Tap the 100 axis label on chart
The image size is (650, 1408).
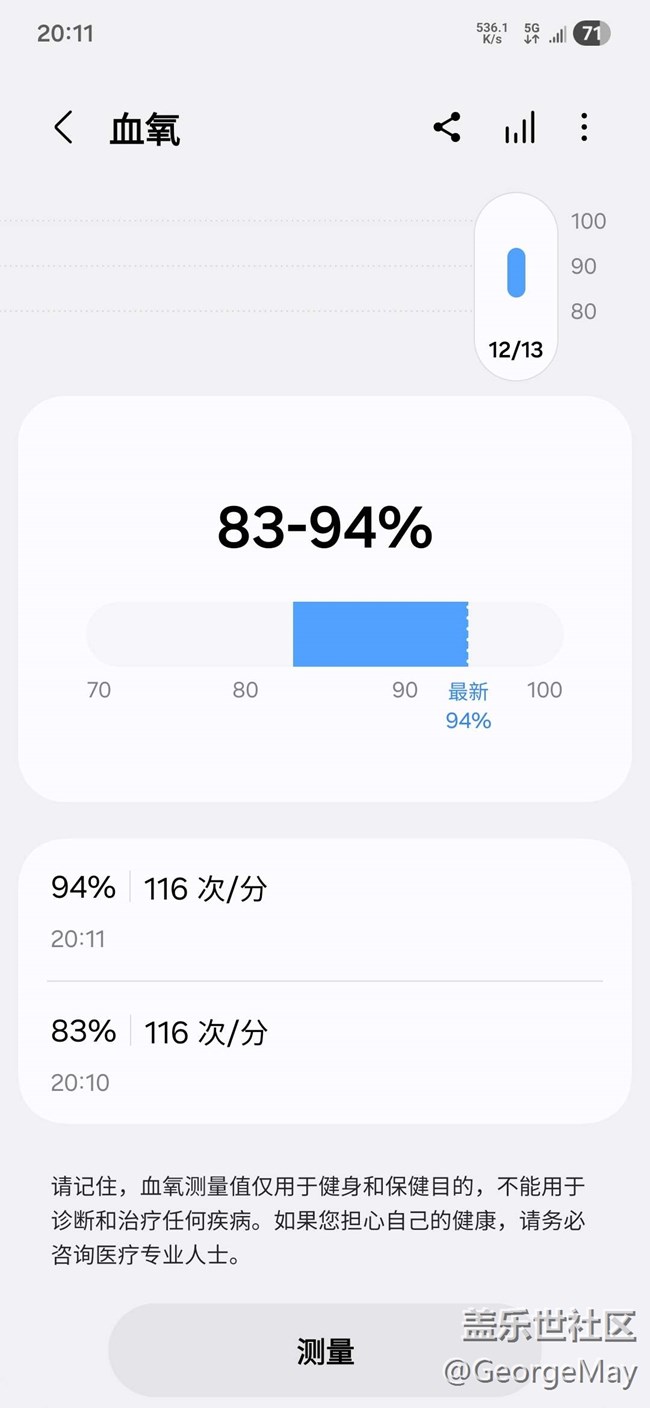pyautogui.click(x=588, y=221)
